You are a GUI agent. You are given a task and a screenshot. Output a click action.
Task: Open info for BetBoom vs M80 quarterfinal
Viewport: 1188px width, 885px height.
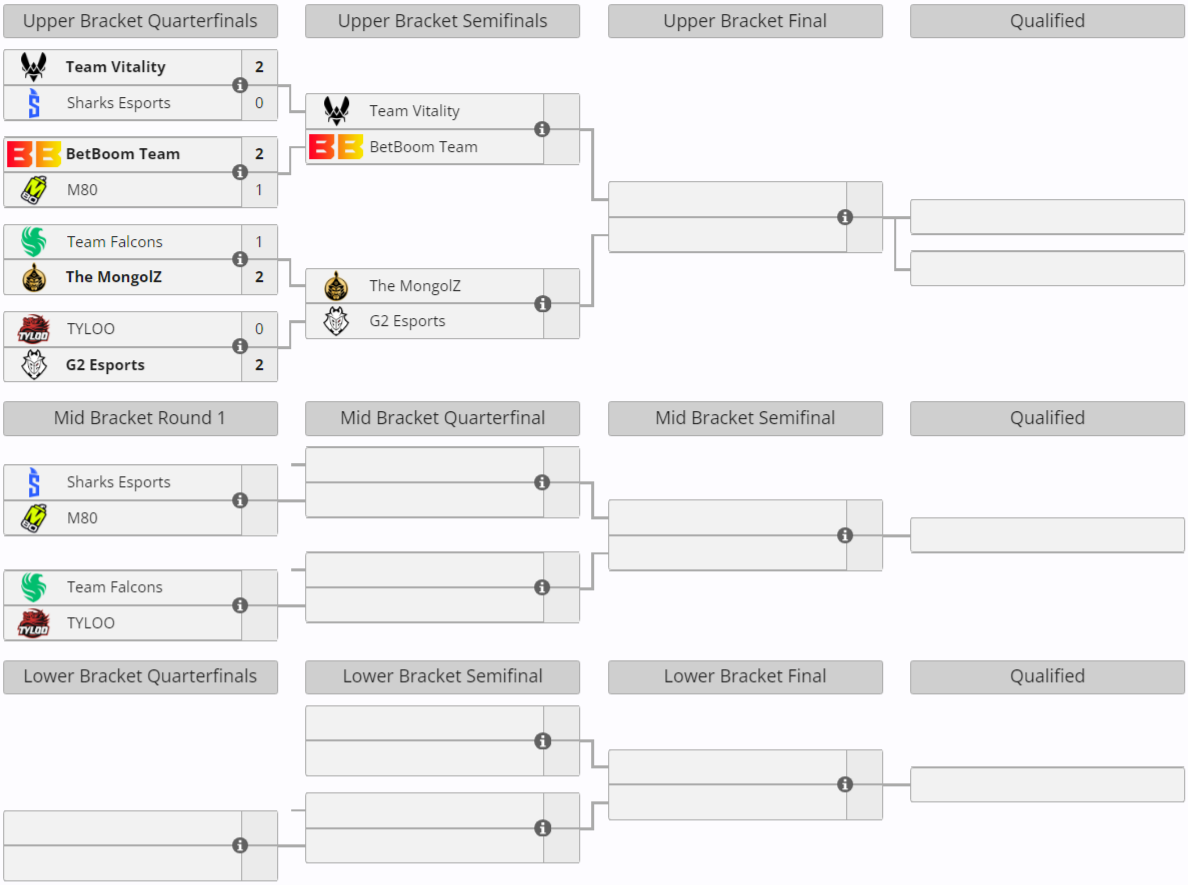240,172
